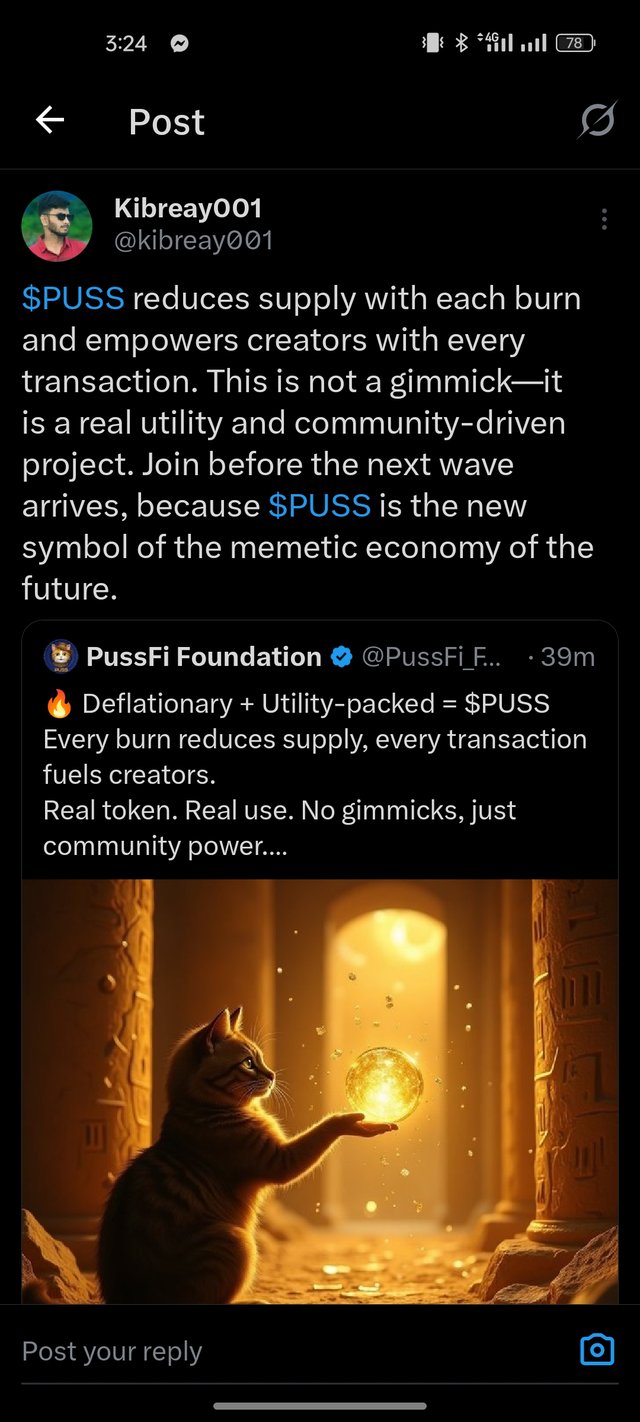Tap the $PUSS cashtag before "is the new"
Screen dimensions: 640x1422
(320, 505)
